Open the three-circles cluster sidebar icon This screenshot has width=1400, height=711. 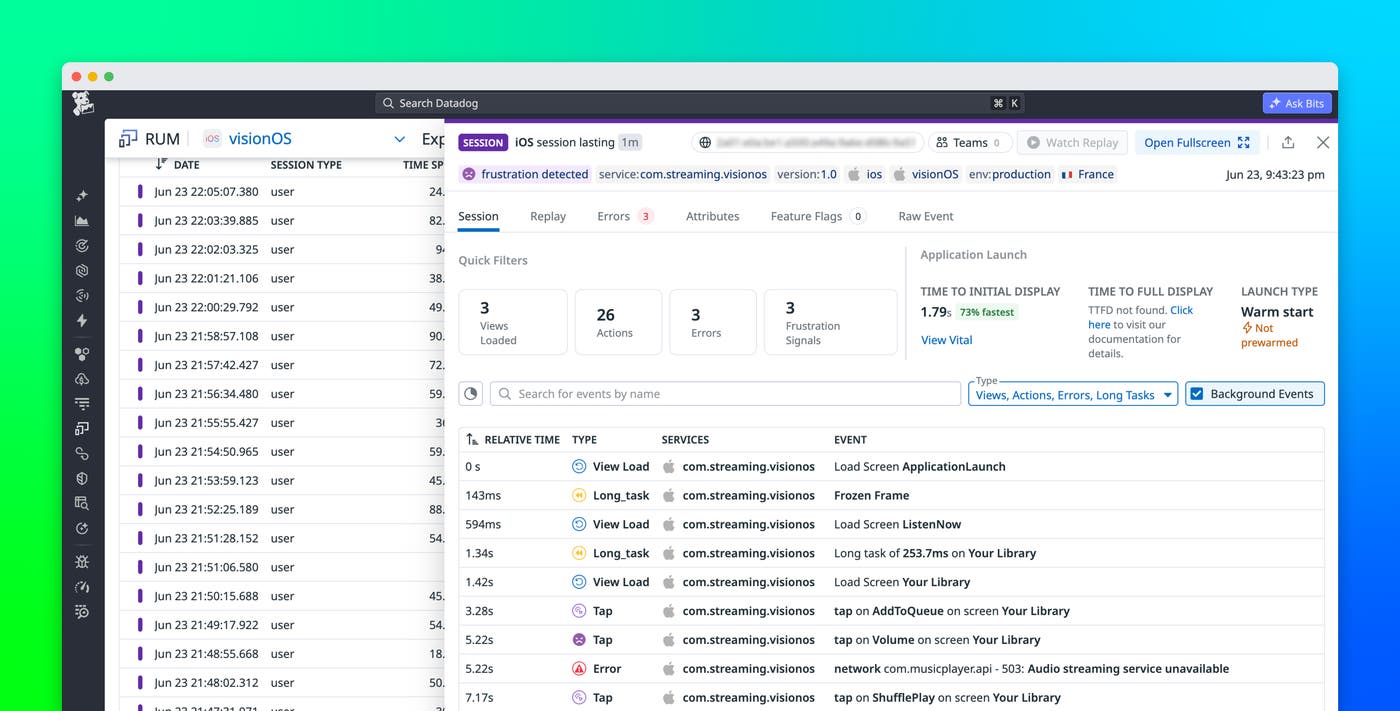click(82, 354)
